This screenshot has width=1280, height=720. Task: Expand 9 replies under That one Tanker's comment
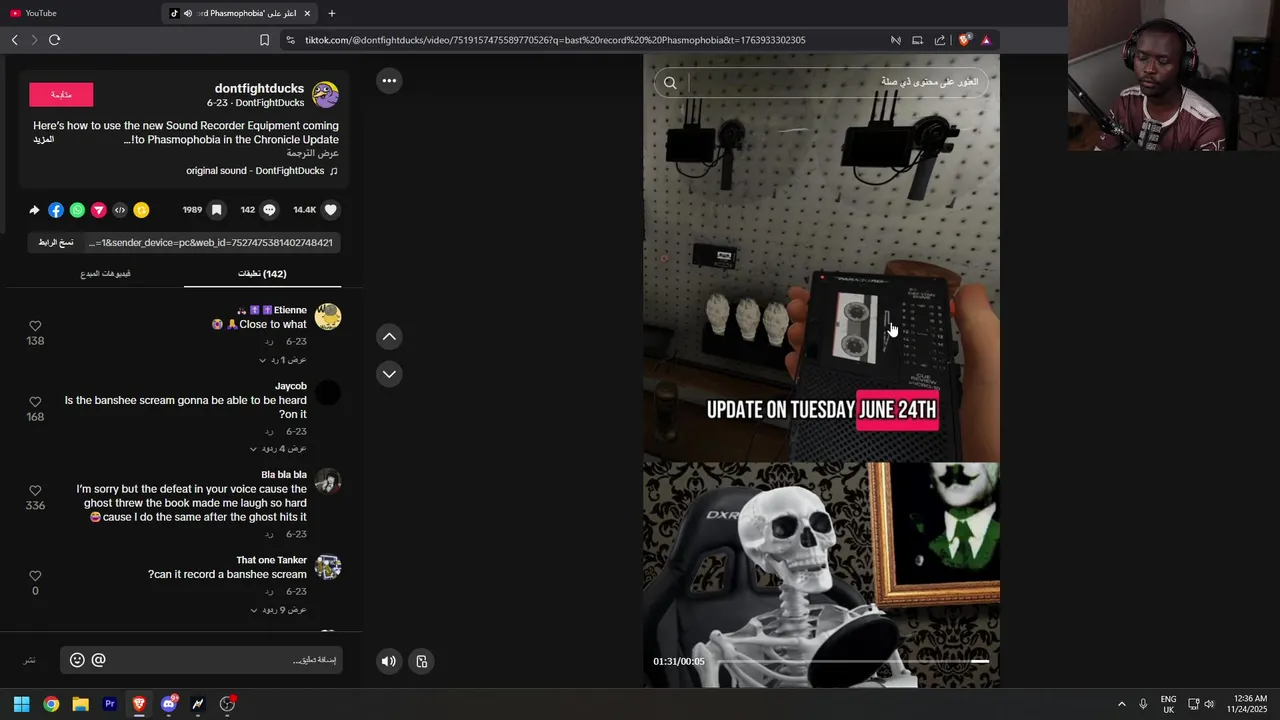(278, 610)
